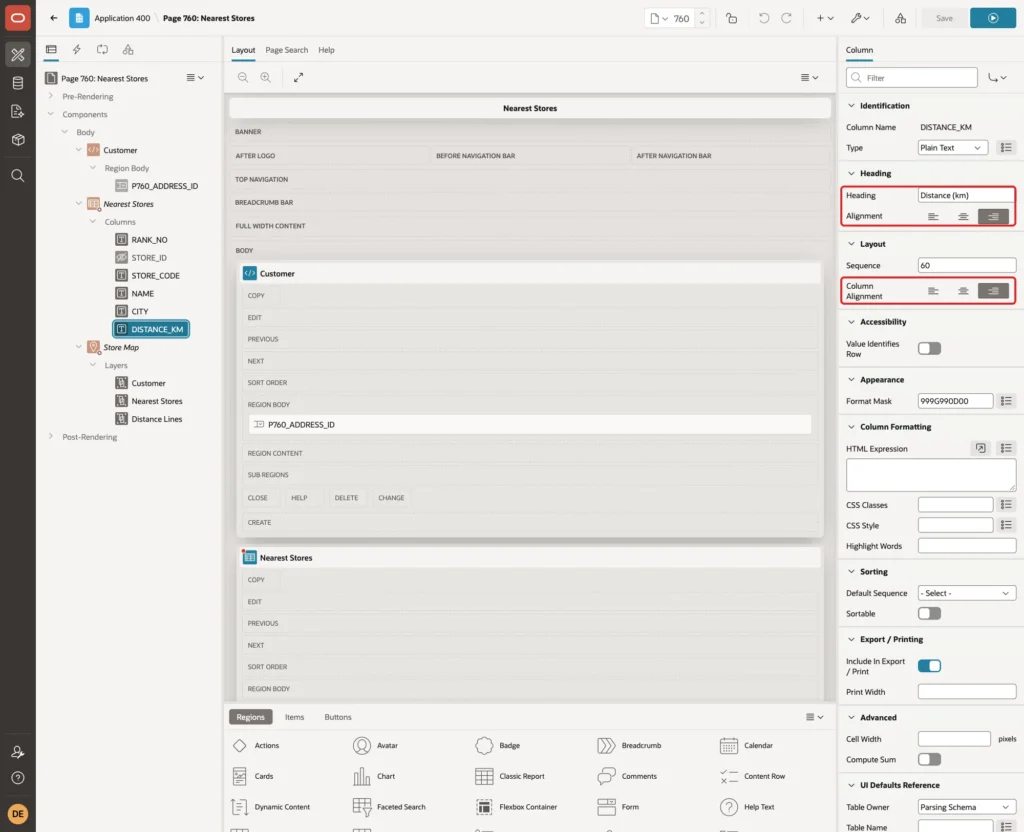Screen dimensions: 1024x832
Task: Open the SQL Workshop database icon in sidebar
Action: (x=18, y=83)
